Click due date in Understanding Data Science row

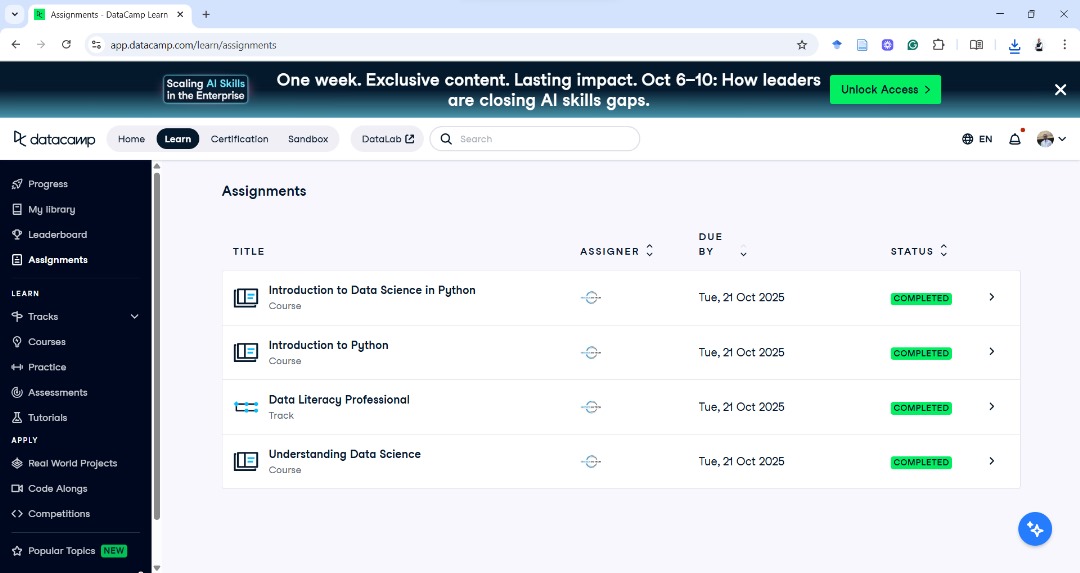(x=741, y=461)
